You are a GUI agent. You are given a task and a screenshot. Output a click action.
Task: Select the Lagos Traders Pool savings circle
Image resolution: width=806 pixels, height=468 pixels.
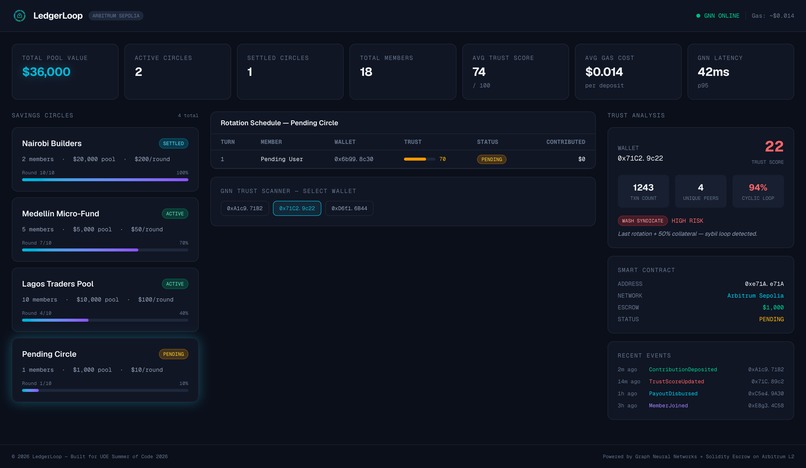105,300
